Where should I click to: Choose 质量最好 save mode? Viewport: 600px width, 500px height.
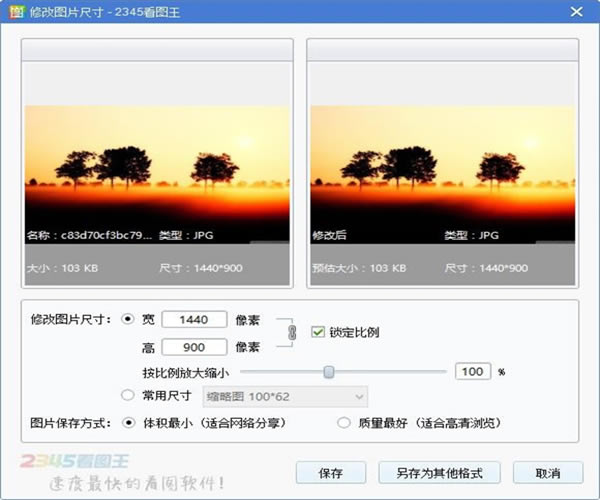point(344,422)
